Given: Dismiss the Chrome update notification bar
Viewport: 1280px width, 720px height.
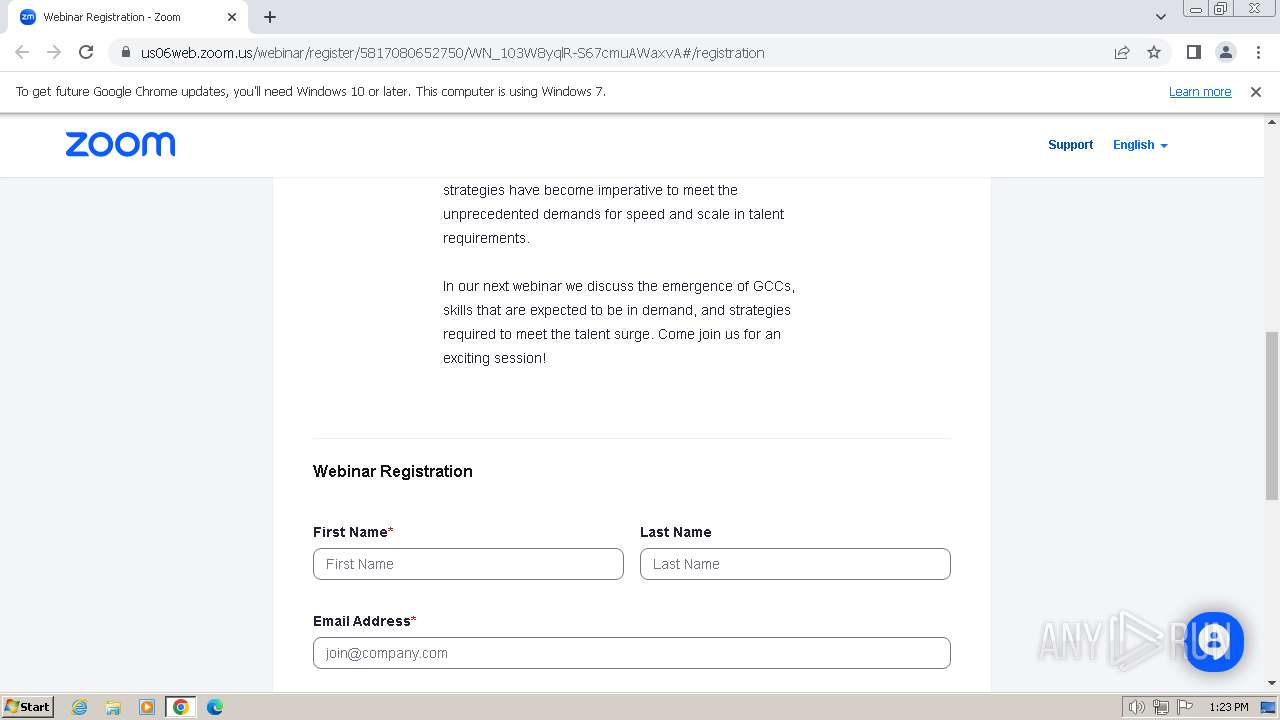Looking at the screenshot, I should click(x=1255, y=91).
